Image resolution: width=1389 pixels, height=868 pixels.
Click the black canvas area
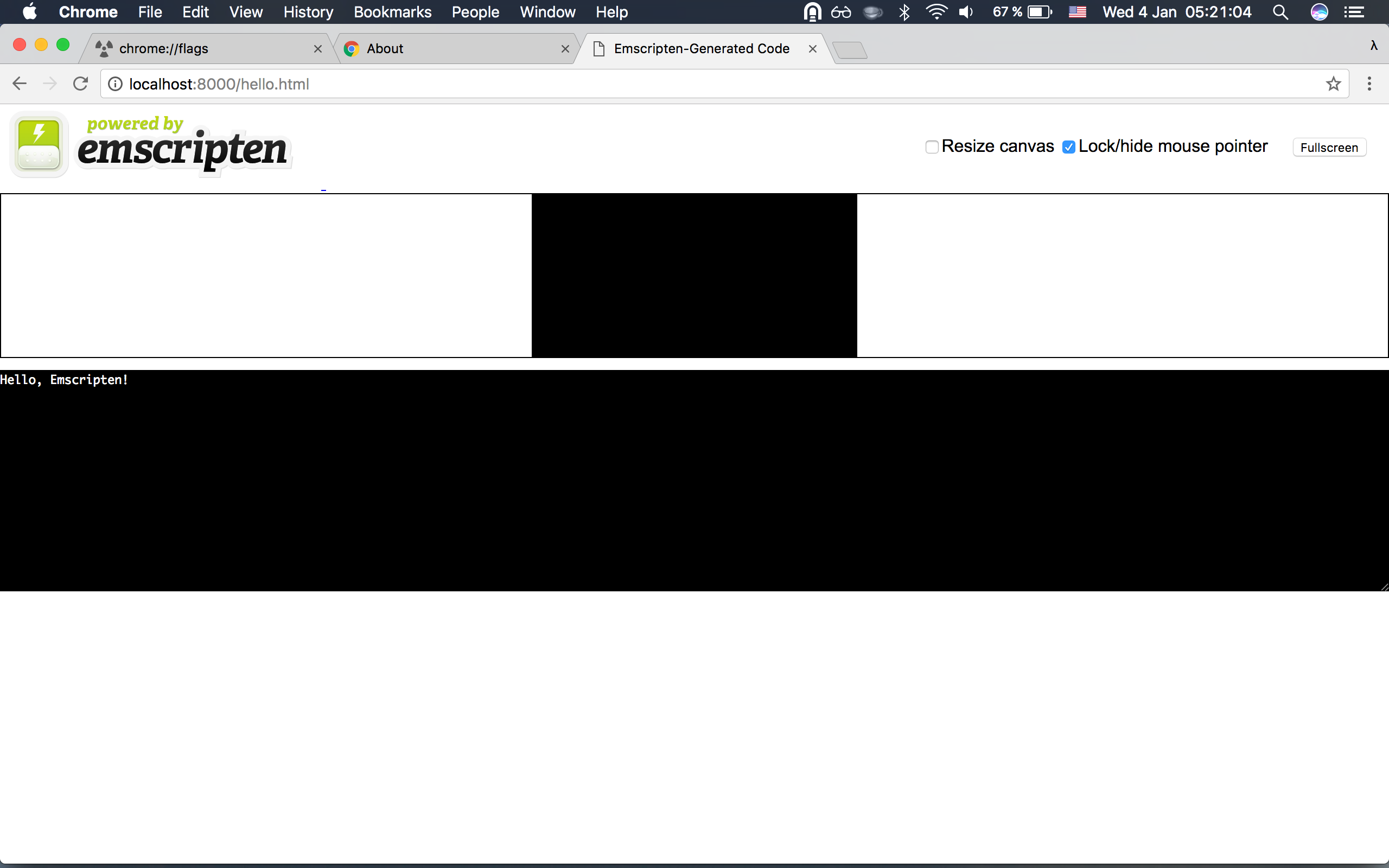click(694, 276)
